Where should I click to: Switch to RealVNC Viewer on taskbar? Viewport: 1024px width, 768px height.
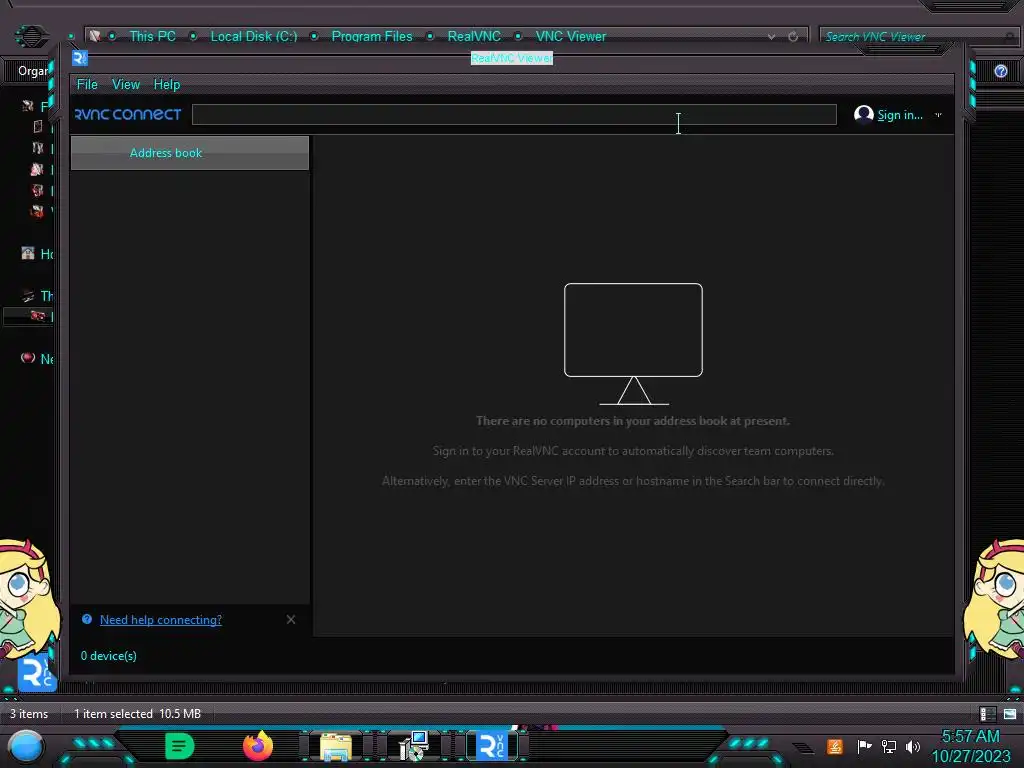coord(492,746)
